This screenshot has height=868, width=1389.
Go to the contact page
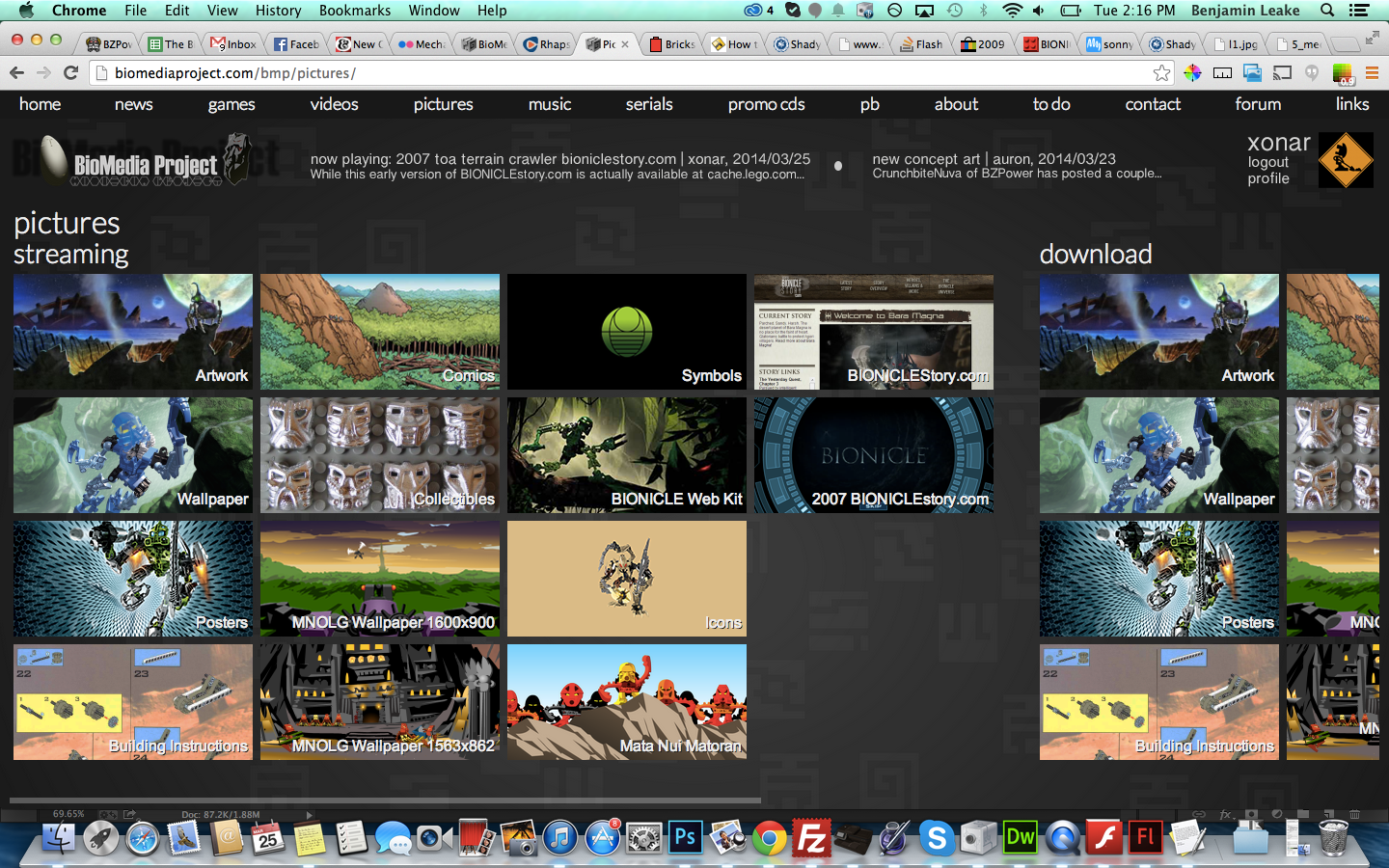(x=1153, y=104)
